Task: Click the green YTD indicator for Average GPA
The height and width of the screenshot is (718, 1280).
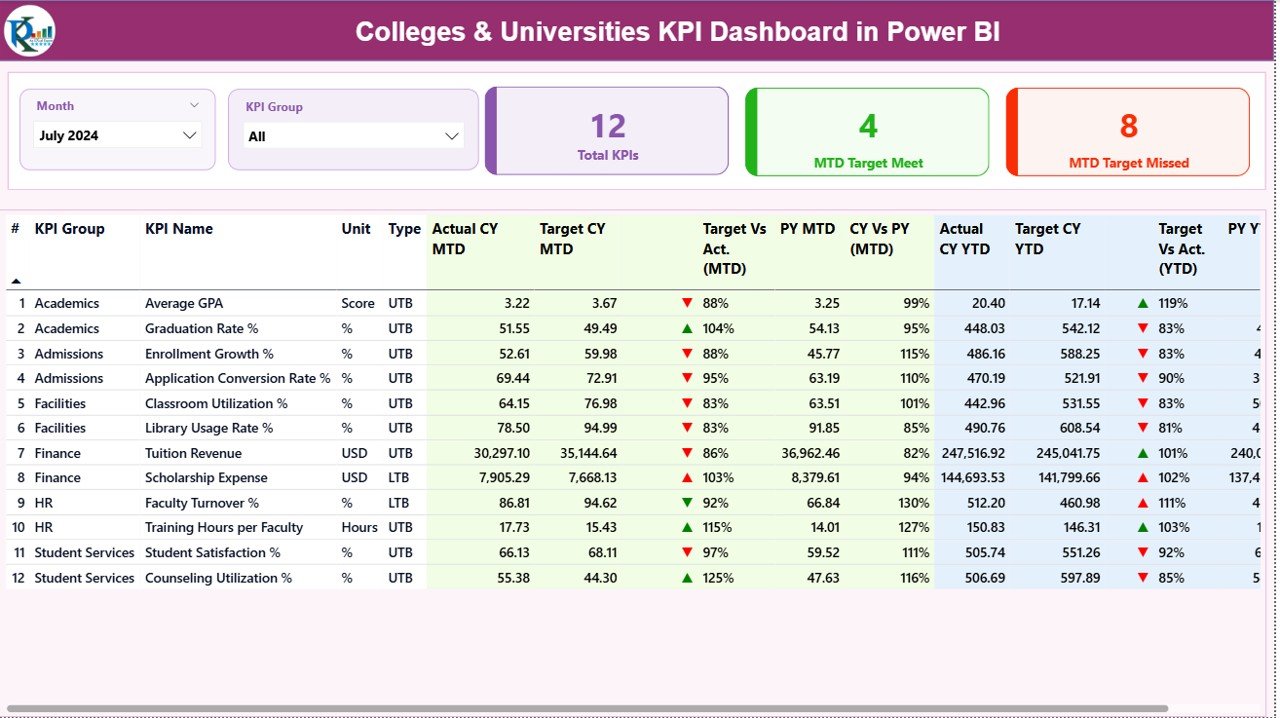Action: [1141, 302]
